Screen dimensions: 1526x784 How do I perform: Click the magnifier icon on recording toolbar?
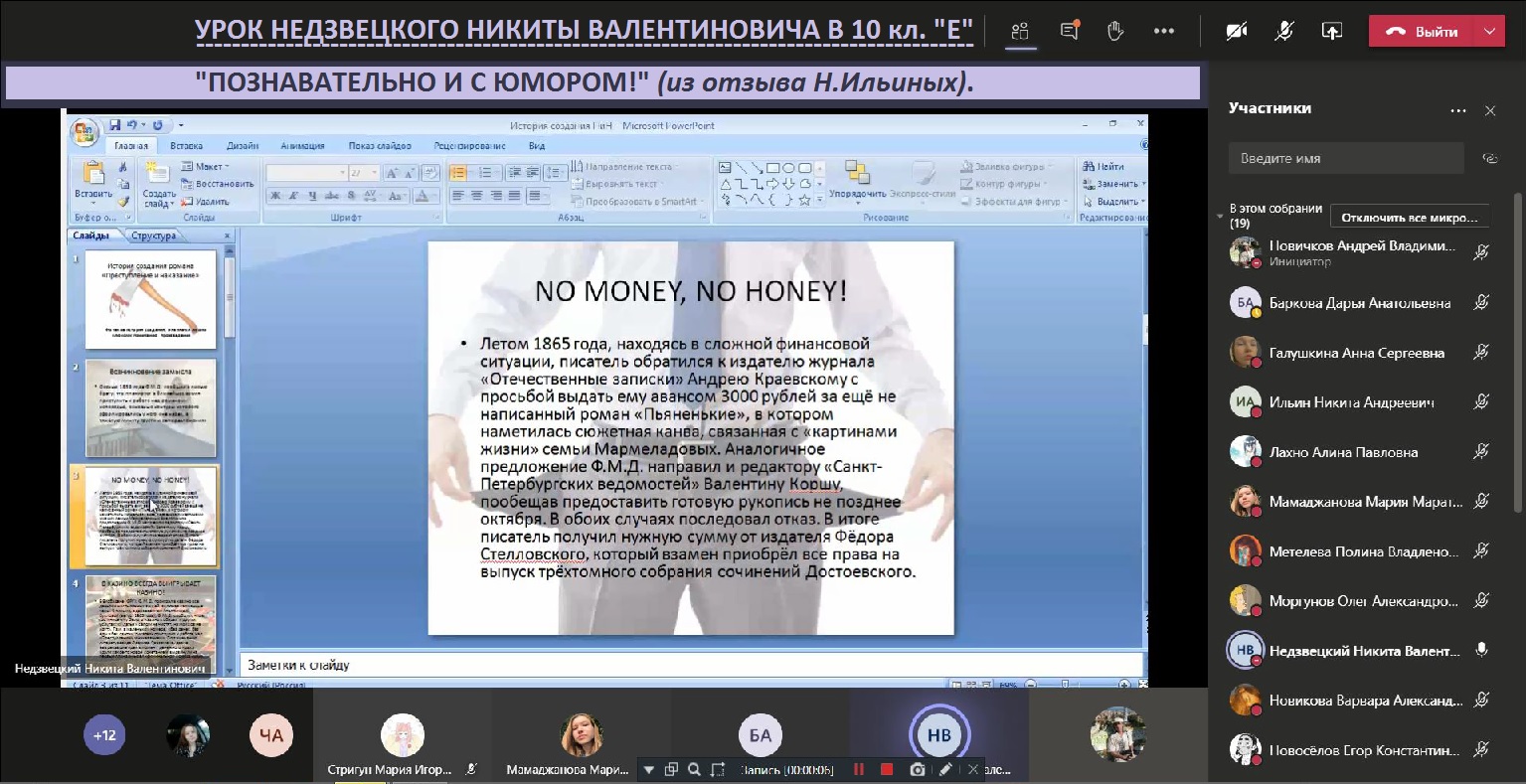click(x=694, y=769)
